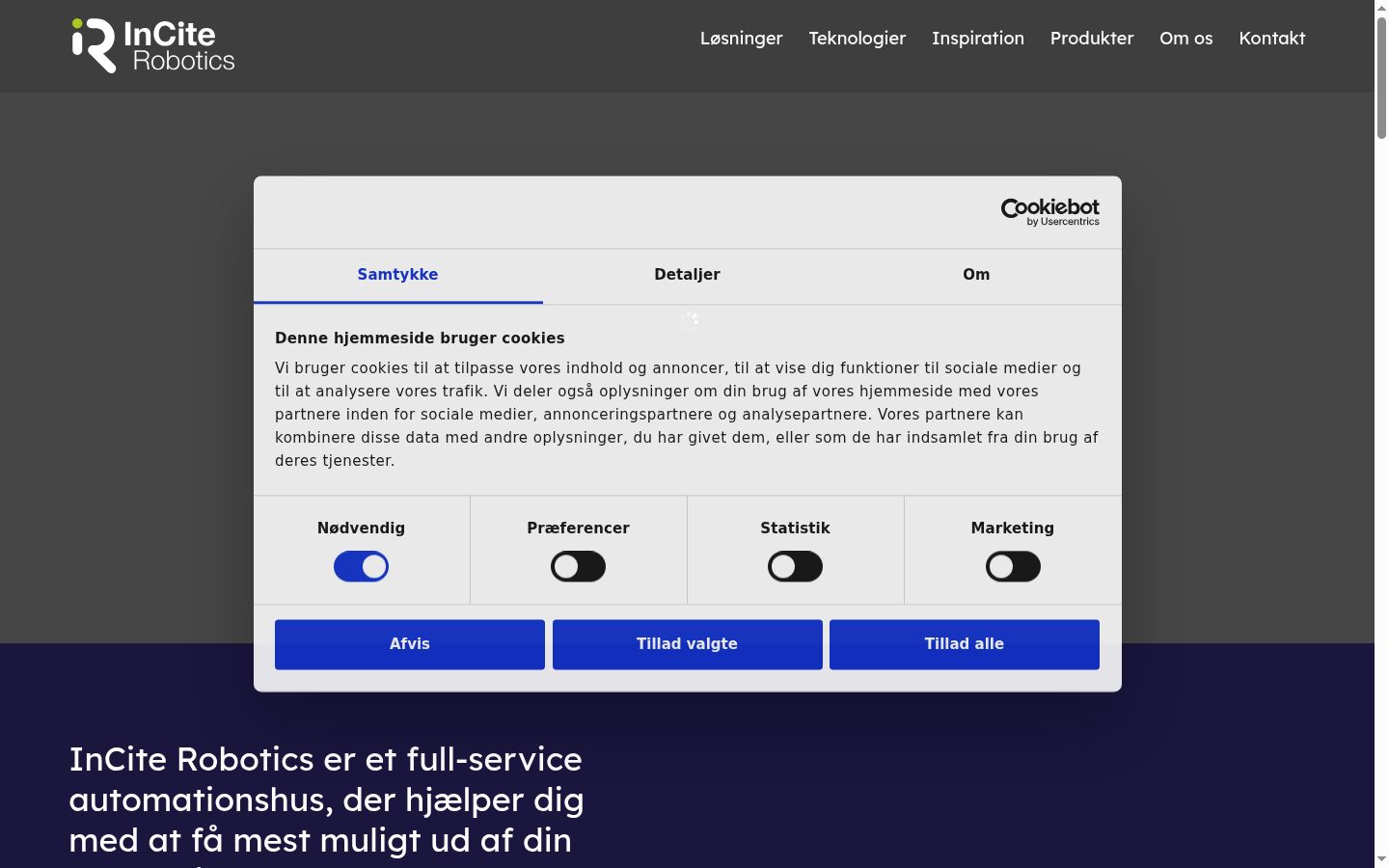
Task: Click the scrollbar up arrow
Action: tap(1381, 8)
